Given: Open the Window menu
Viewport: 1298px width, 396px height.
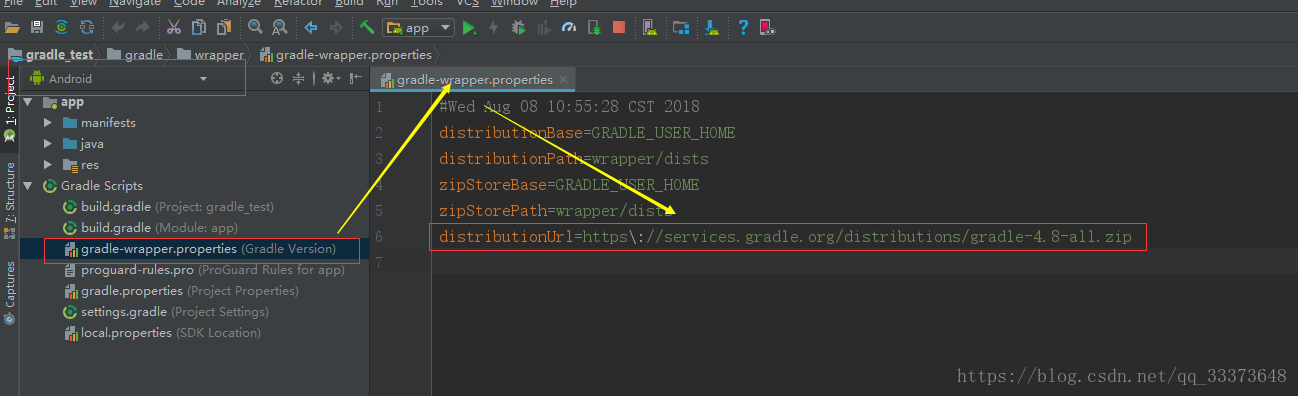Looking at the screenshot, I should tap(514, 3).
